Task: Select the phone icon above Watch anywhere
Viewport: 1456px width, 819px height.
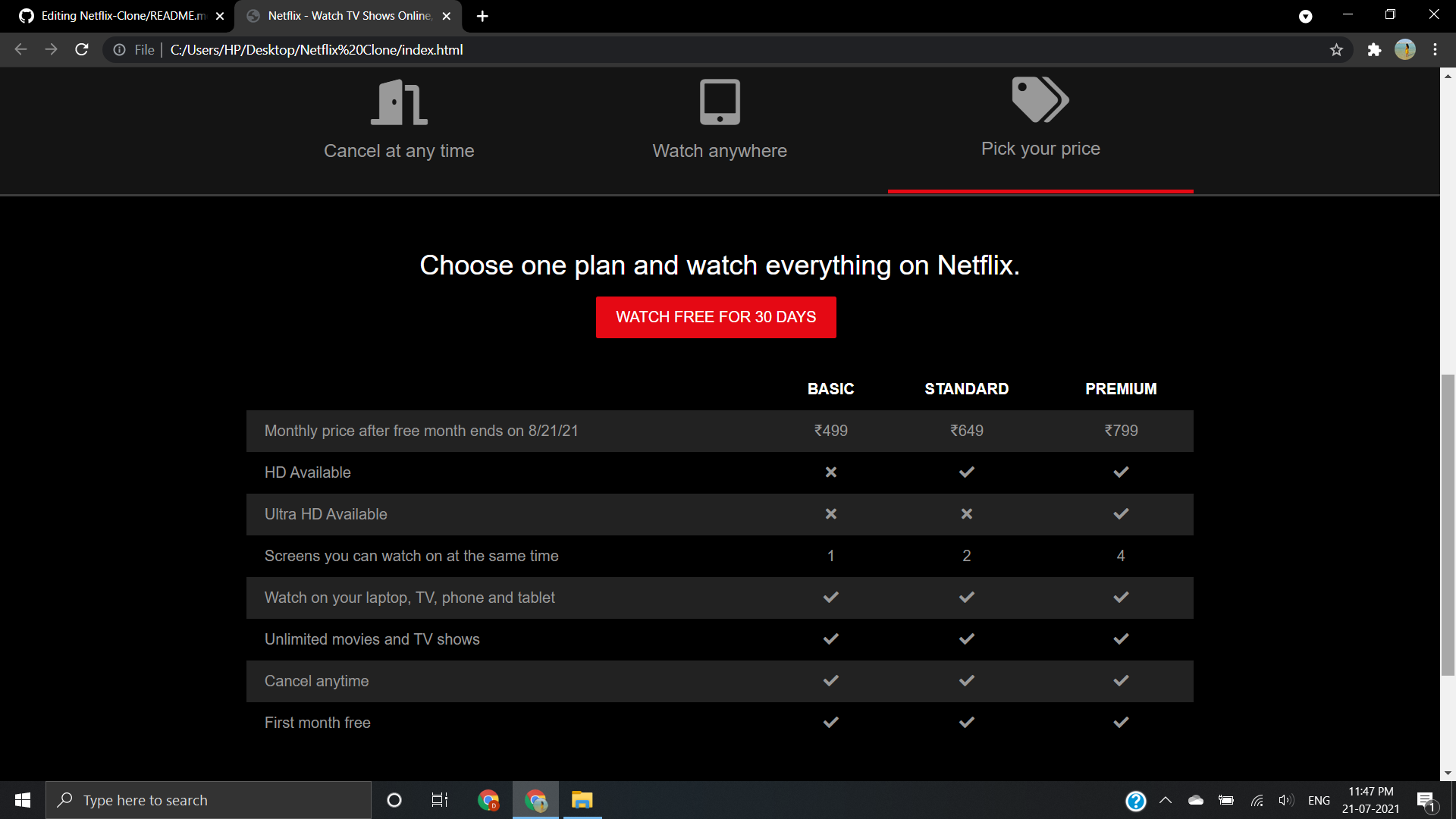Action: [x=719, y=102]
